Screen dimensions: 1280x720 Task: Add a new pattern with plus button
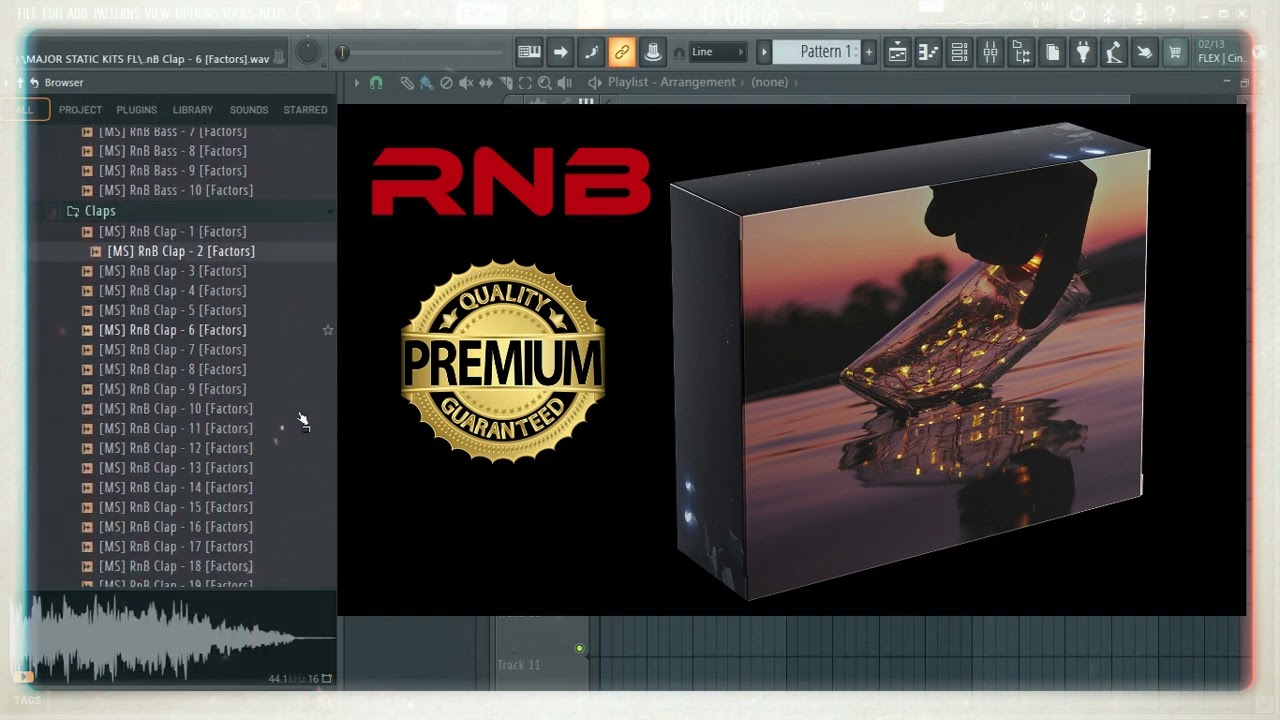[x=868, y=52]
